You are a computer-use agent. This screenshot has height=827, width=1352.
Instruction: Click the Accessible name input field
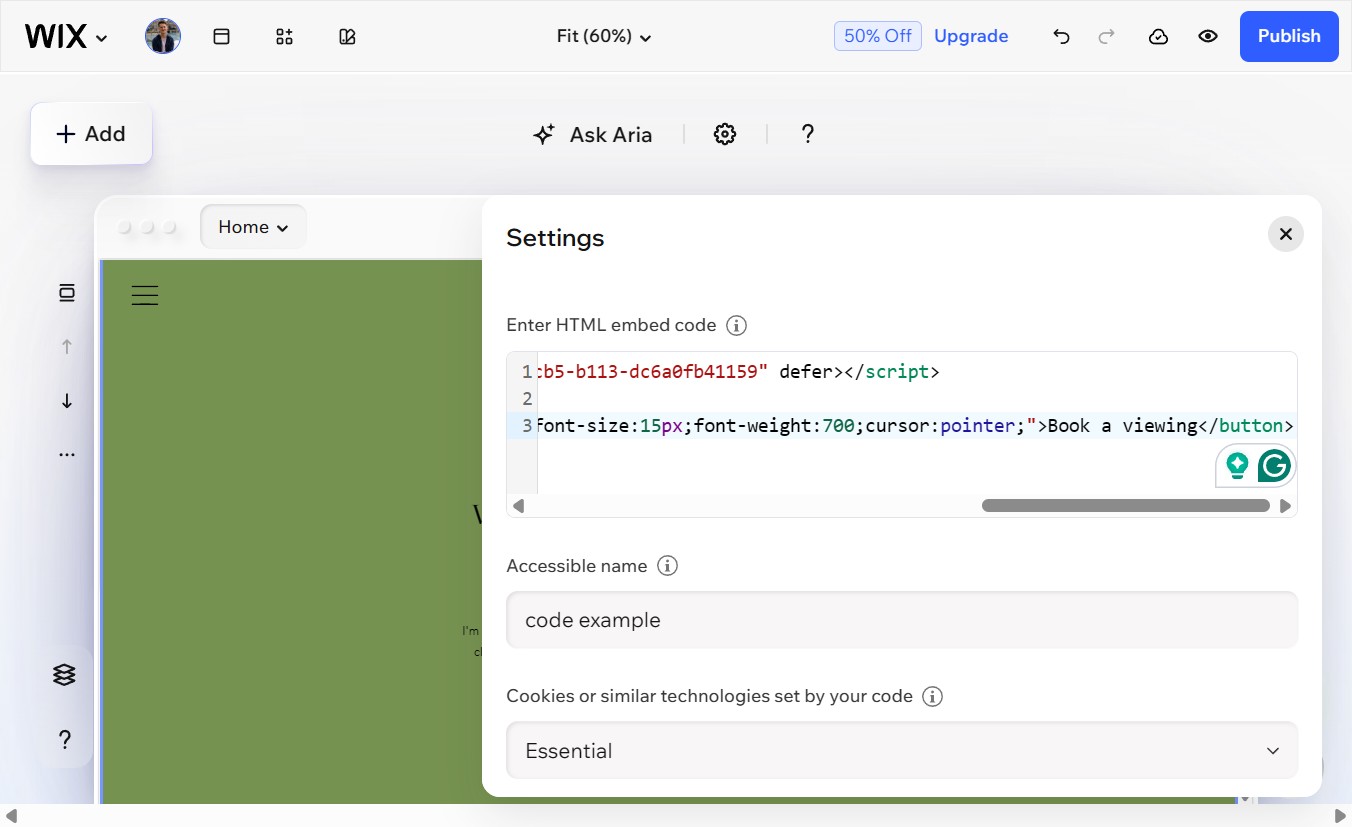tap(902, 620)
